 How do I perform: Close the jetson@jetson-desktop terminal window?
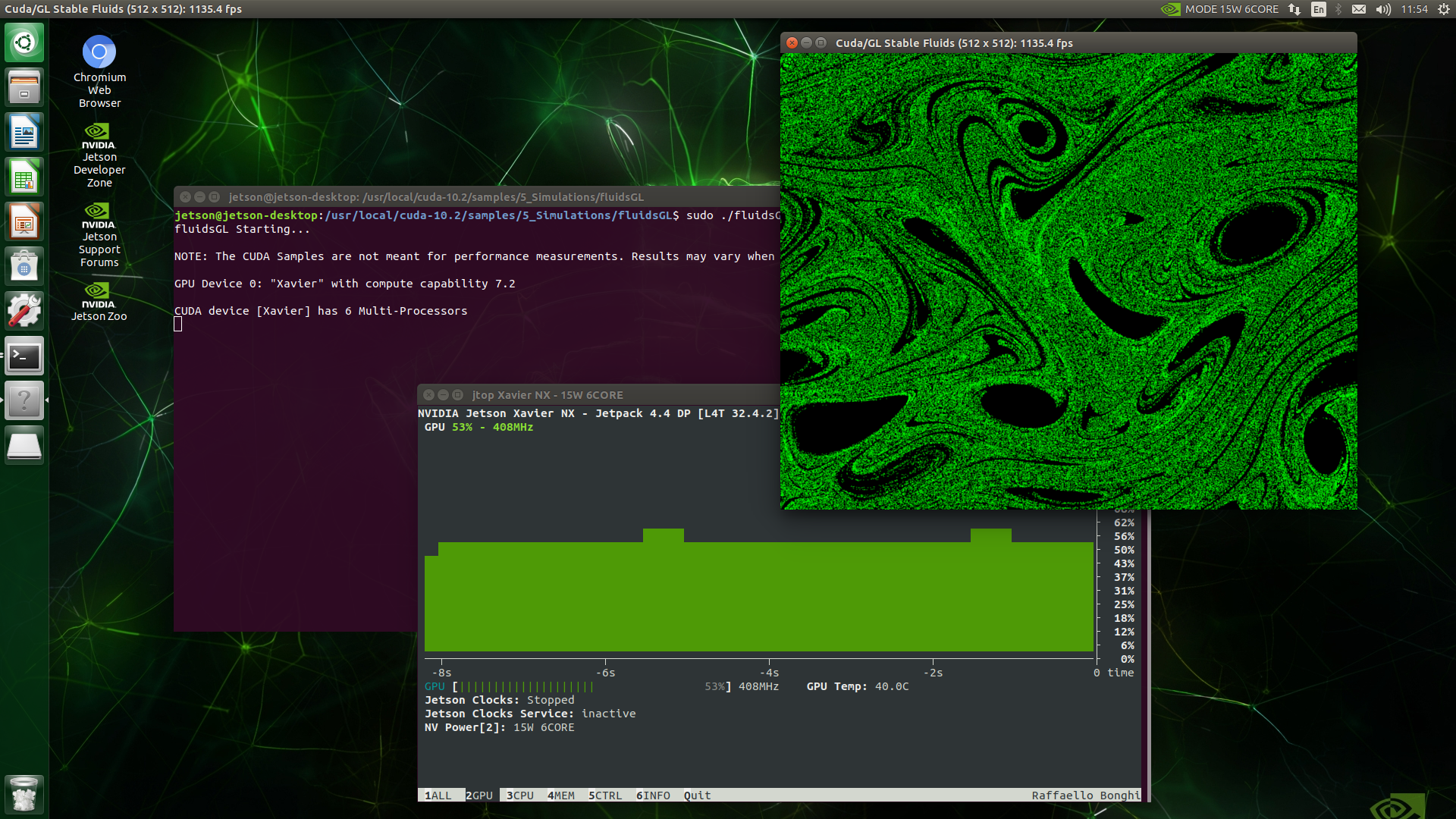click(186, 197)
